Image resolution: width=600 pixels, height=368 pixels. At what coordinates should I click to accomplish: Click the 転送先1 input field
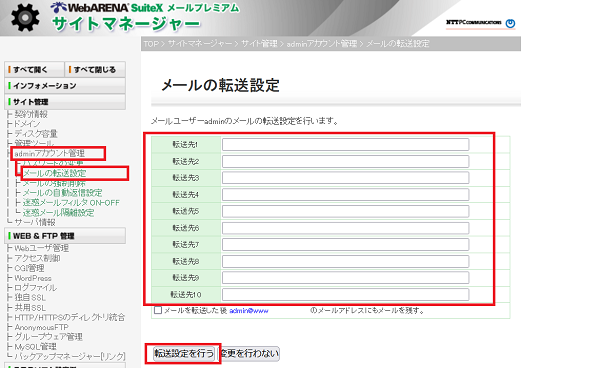click(x=346, y=145)
